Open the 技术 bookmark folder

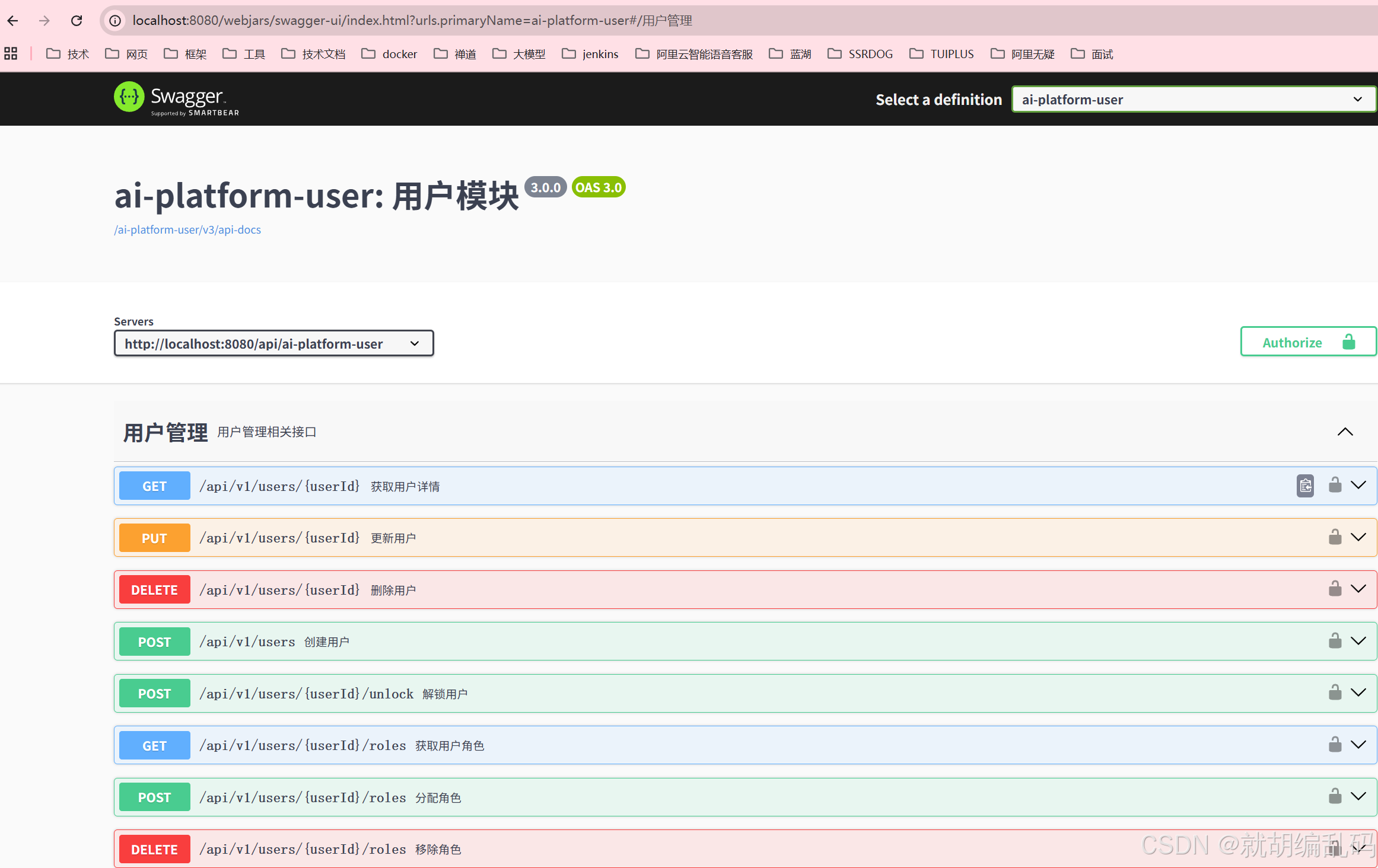click(68, 54)
